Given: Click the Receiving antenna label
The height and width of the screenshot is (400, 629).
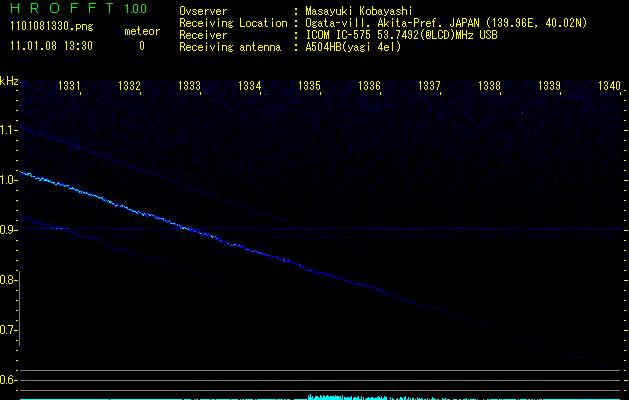Looking at the screenshot, I should [230, 47].
